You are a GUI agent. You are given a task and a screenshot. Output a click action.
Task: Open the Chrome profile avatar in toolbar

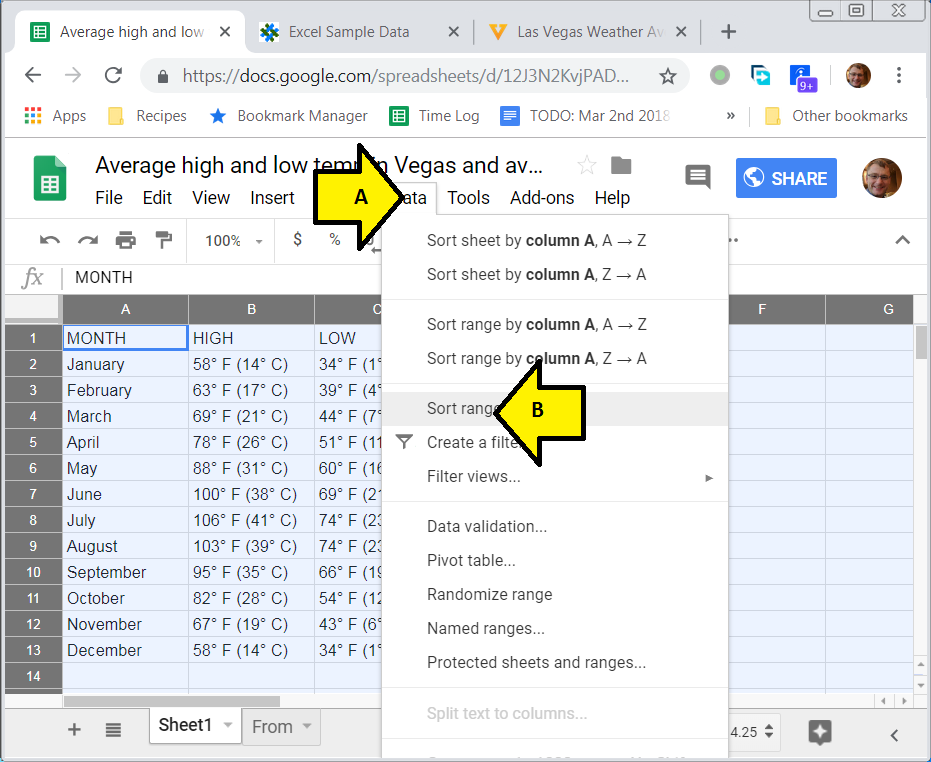858,75
